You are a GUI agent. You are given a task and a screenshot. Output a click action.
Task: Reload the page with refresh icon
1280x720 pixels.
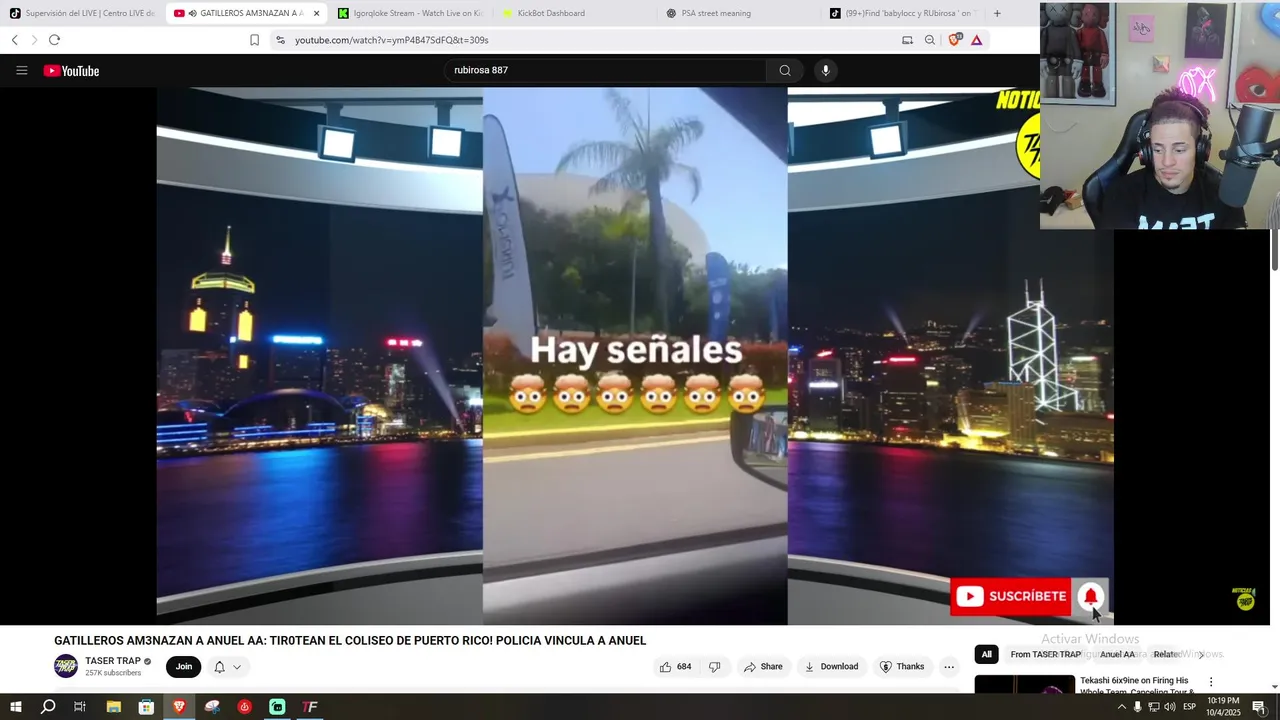click(x=54, y=40)
